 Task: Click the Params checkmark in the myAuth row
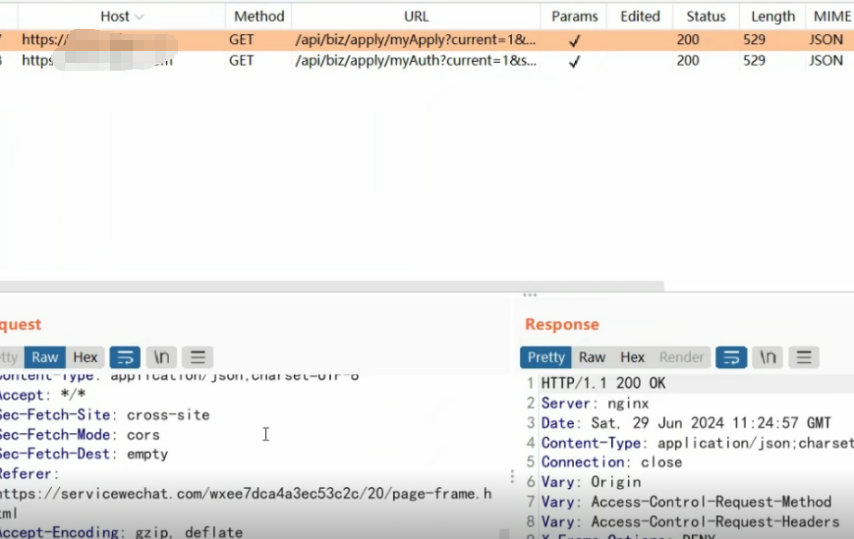(574, 61)
